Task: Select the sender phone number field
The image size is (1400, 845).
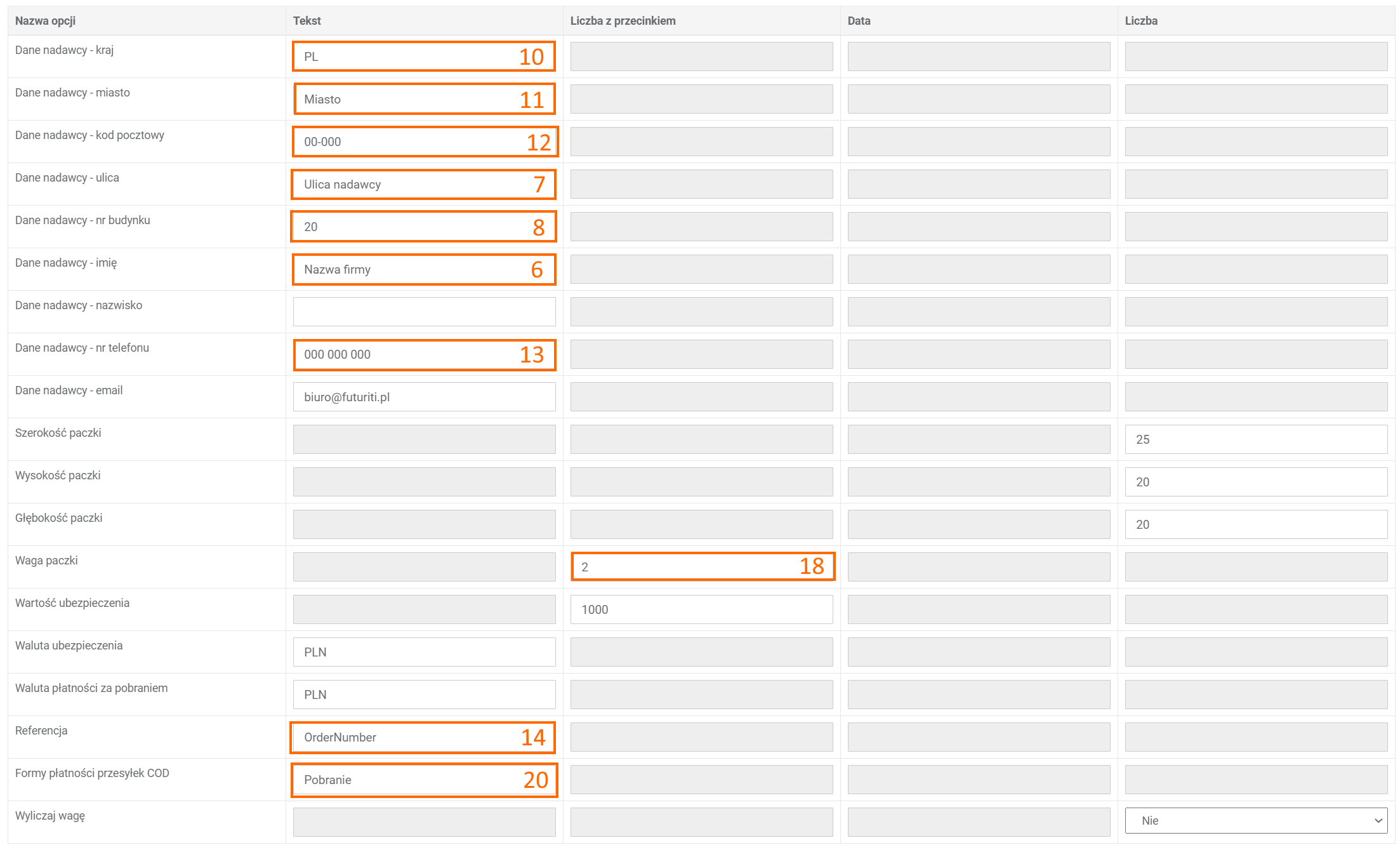Action: pos(406,354)
